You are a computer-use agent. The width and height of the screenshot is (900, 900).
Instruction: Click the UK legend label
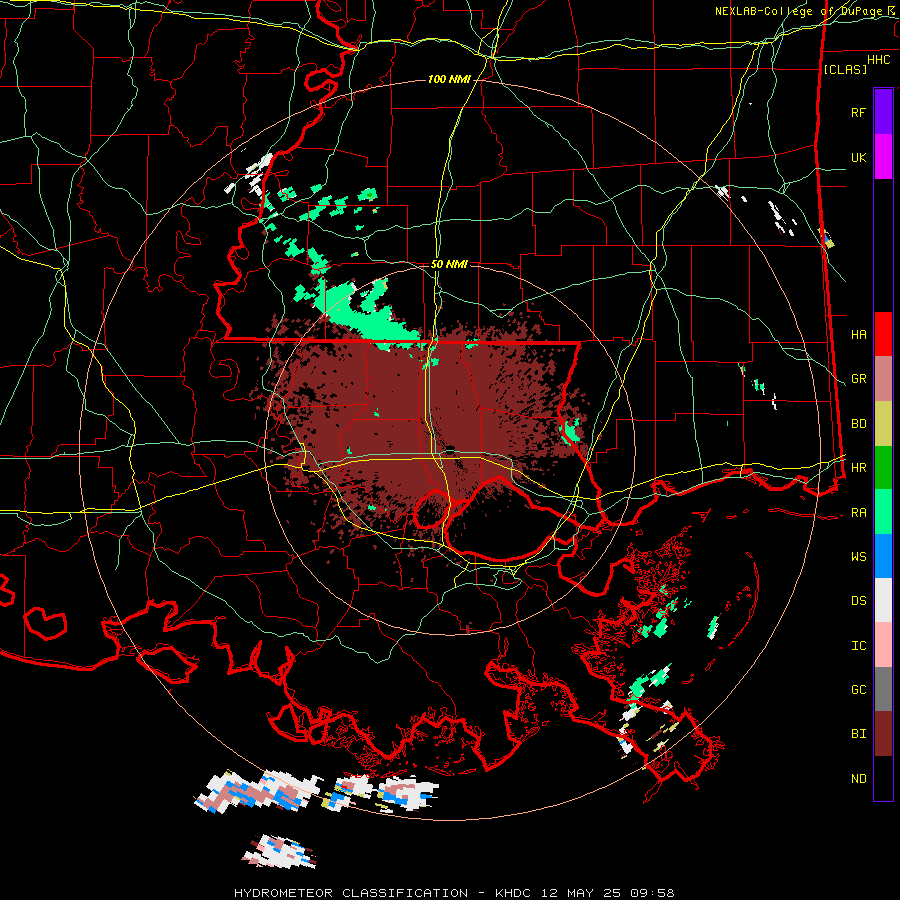point(858,157)
